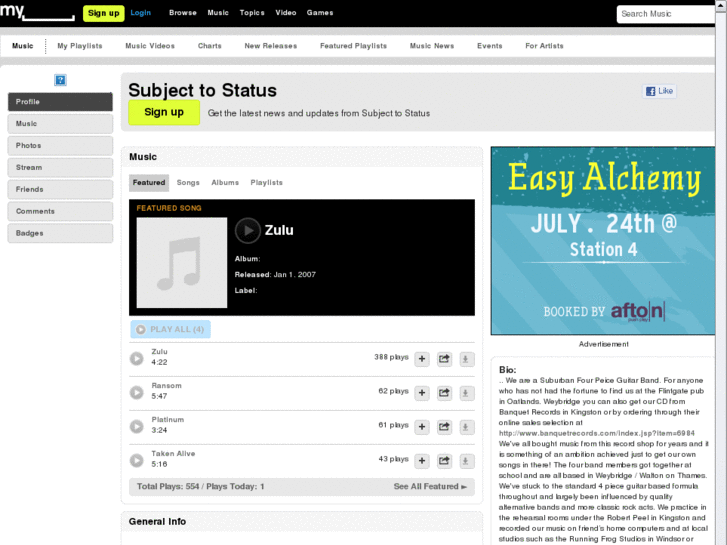Click the featured song album art placeholder

pyautogui.click(x=182, y=263)
